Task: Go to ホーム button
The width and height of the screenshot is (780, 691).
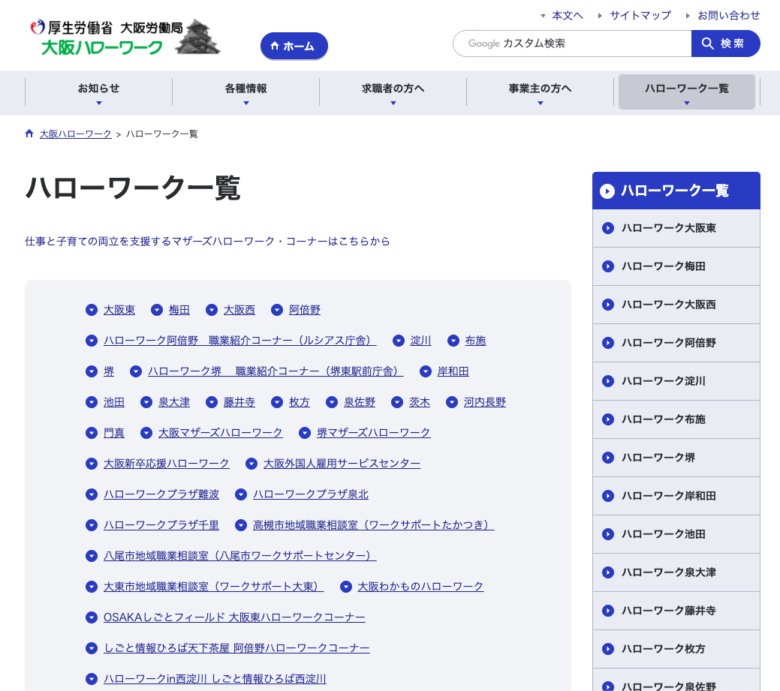Action: 294,46
